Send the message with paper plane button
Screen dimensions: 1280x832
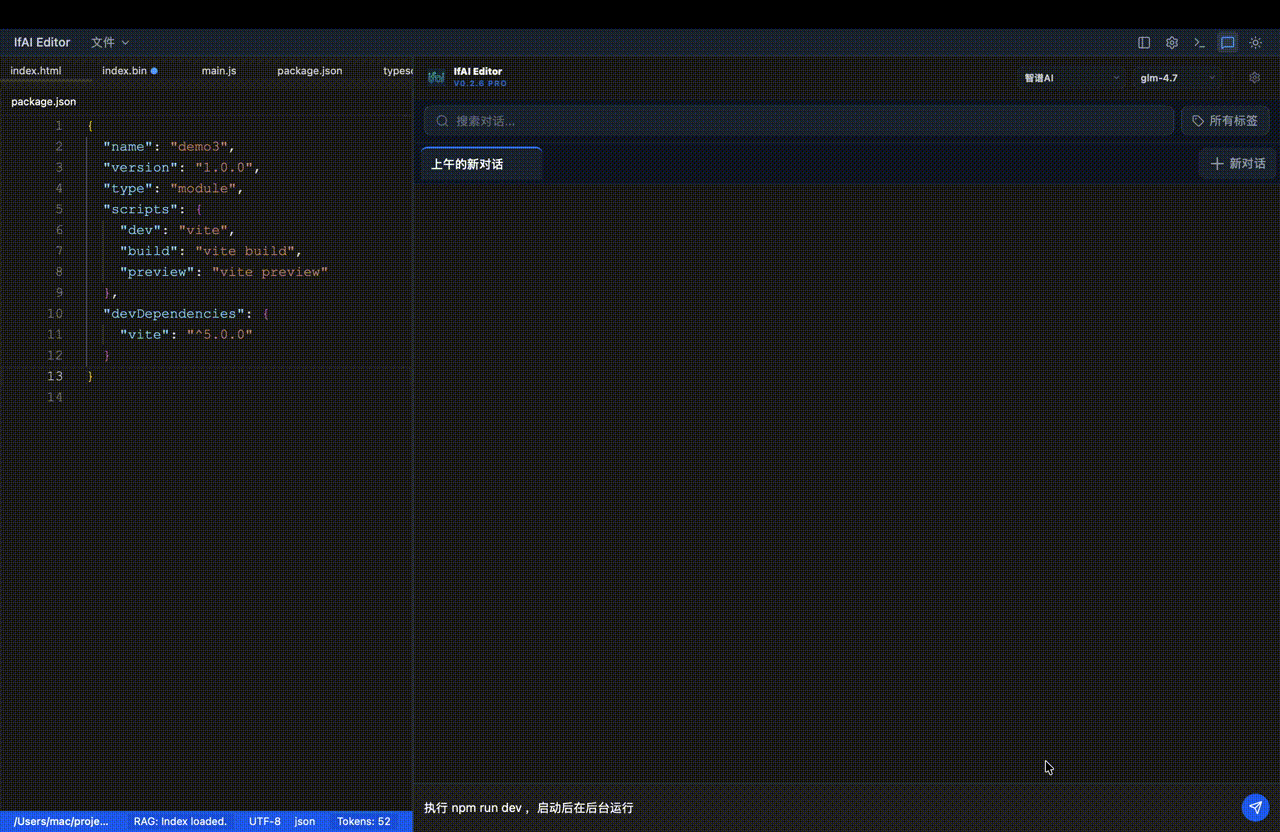tap(1255, 807)
